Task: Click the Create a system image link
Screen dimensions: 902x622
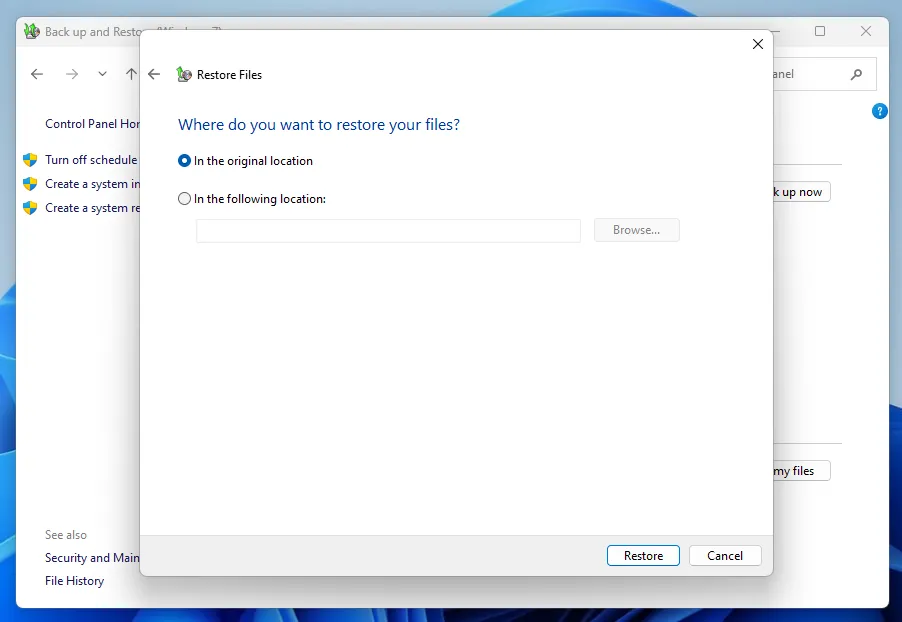Action: point(91,184)
